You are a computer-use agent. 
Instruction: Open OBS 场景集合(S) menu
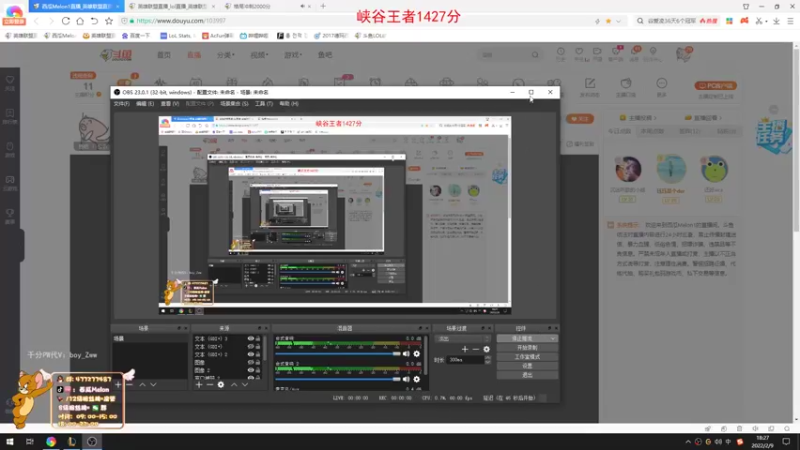[234, 104]
